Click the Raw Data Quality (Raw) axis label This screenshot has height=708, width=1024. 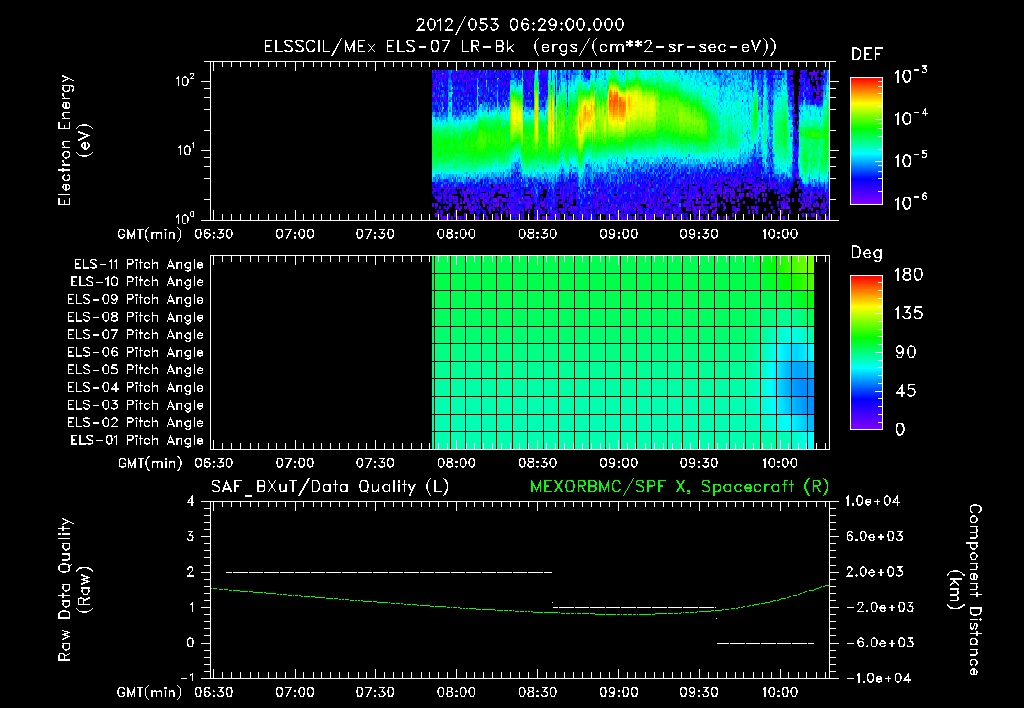[74, 590]
